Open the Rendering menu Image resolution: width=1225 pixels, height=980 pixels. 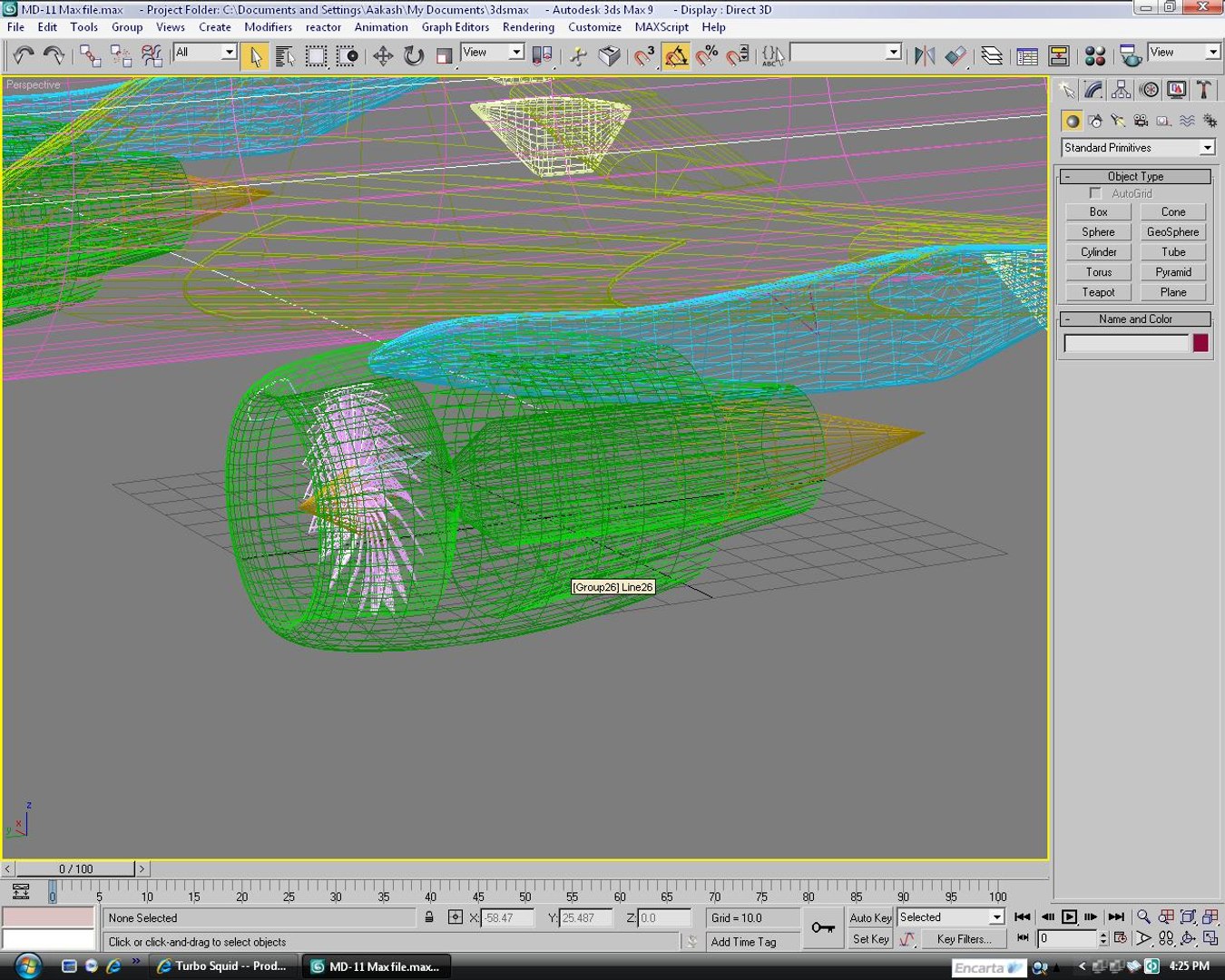(528, 27)
